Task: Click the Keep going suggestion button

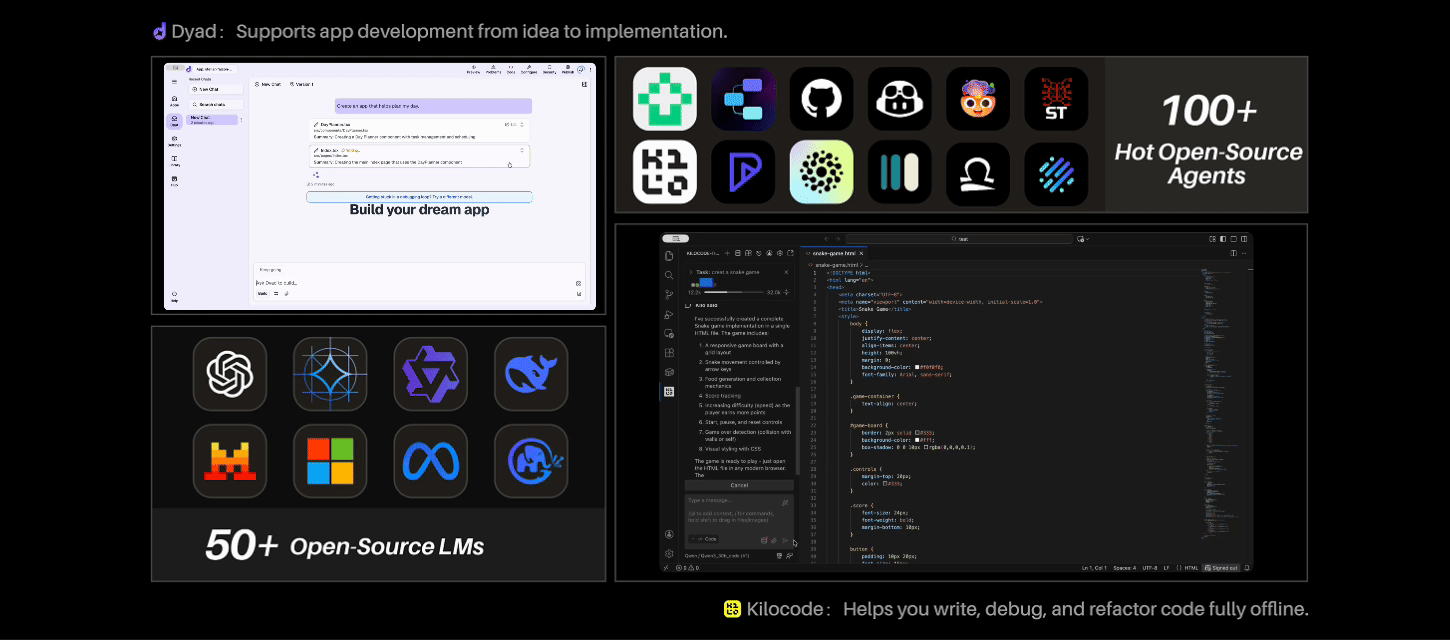Action: [270, 270]
